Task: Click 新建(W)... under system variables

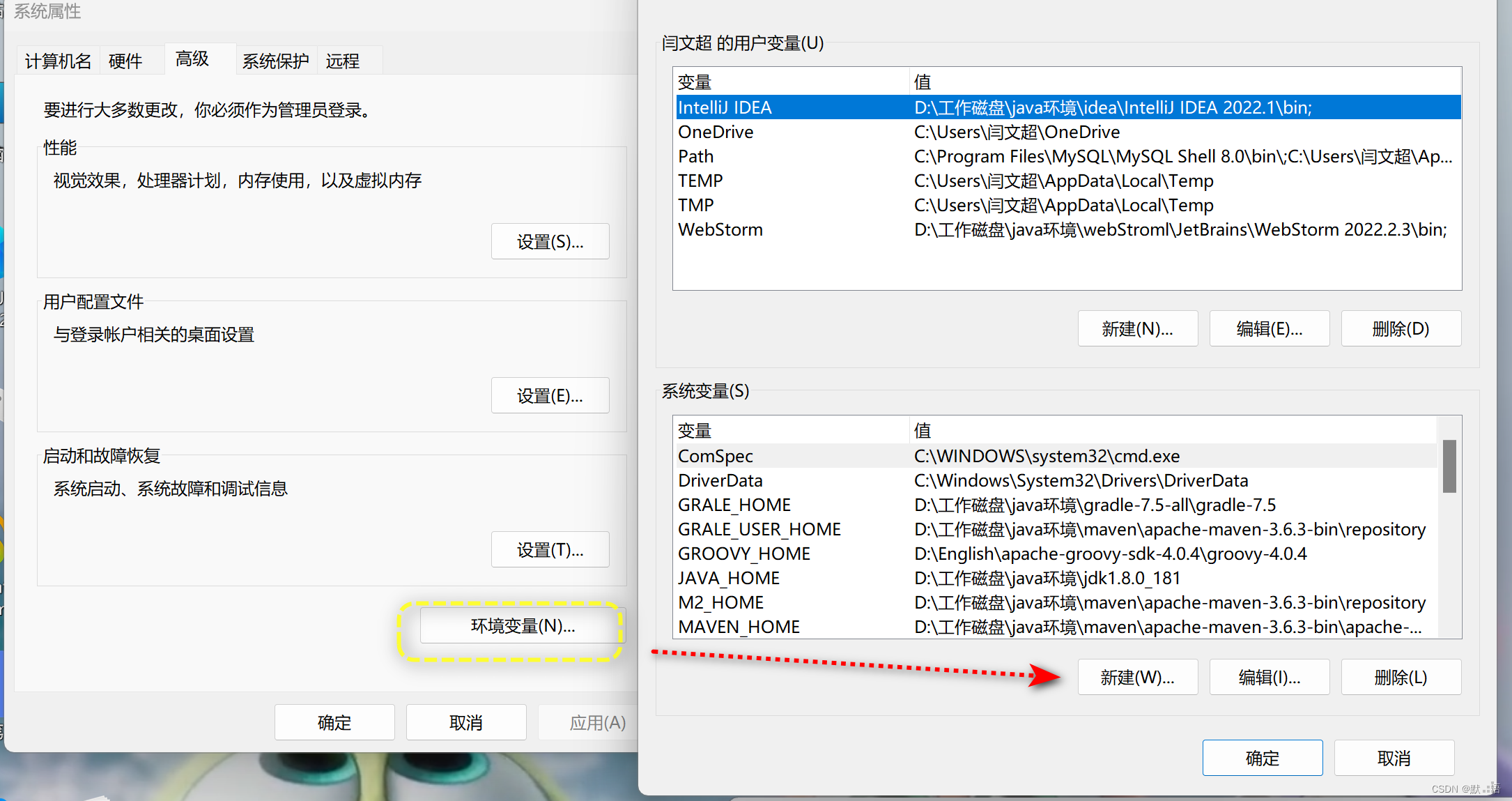Action: [x=1137, y=677]
